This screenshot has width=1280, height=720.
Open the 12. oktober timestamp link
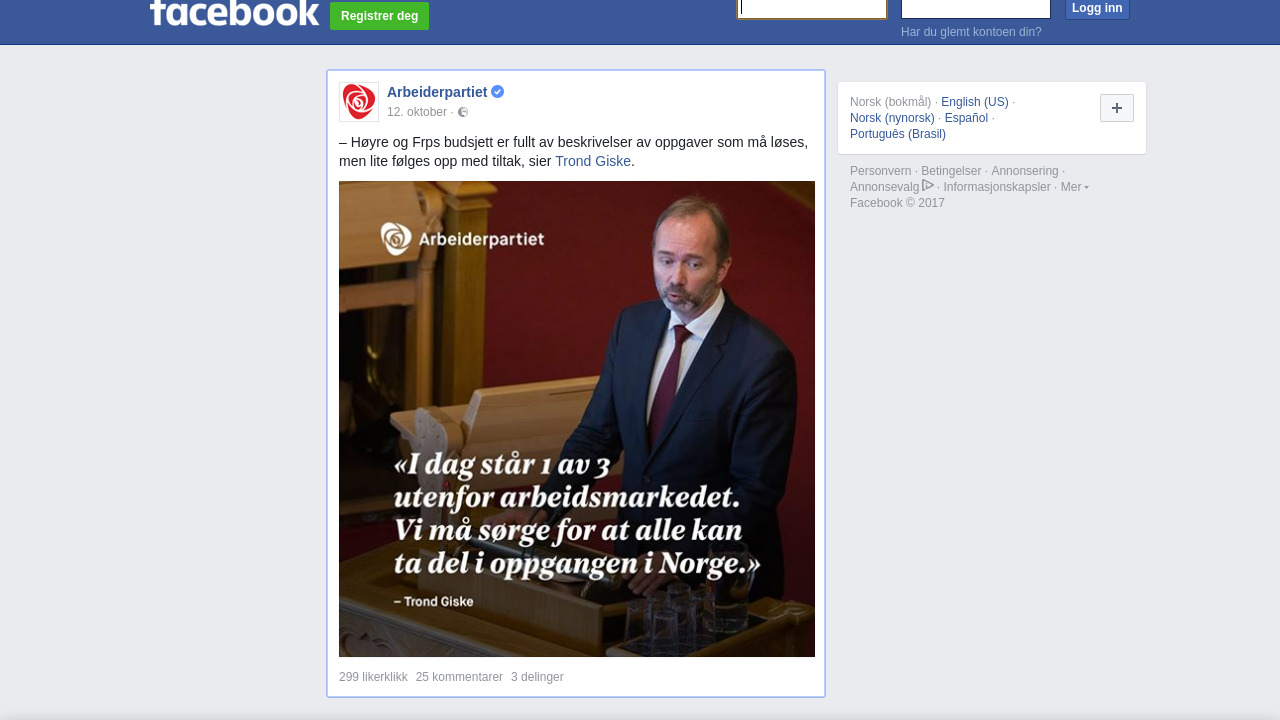tap(417, 112)
